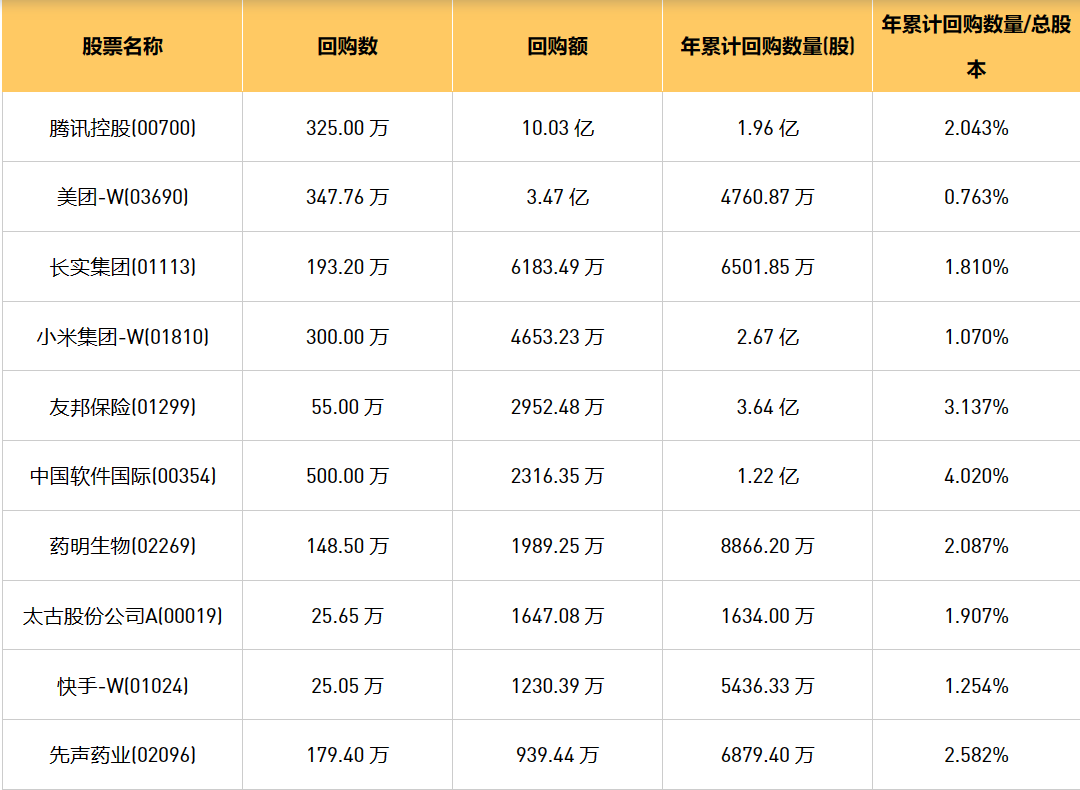Click the 友邦保险(01299) stock name
The image size is (1080, 790).
click(x=122, y=407)
